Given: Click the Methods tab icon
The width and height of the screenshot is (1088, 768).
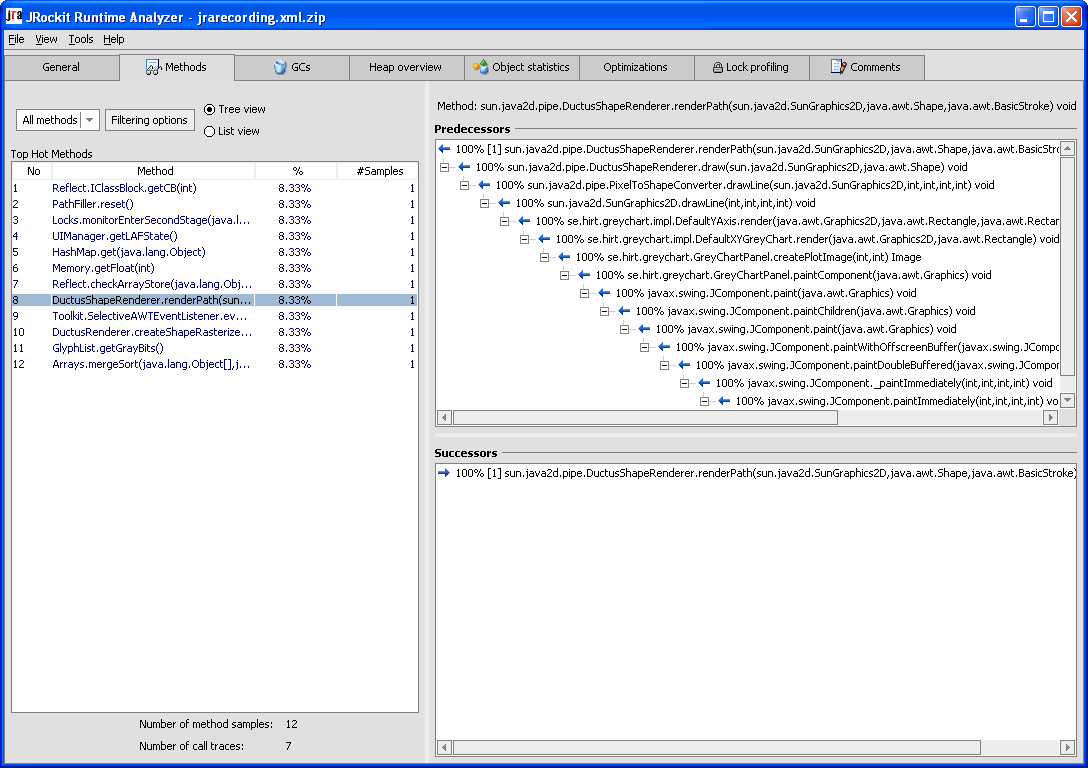Looking at the screenshot, I should click(153, 67).
